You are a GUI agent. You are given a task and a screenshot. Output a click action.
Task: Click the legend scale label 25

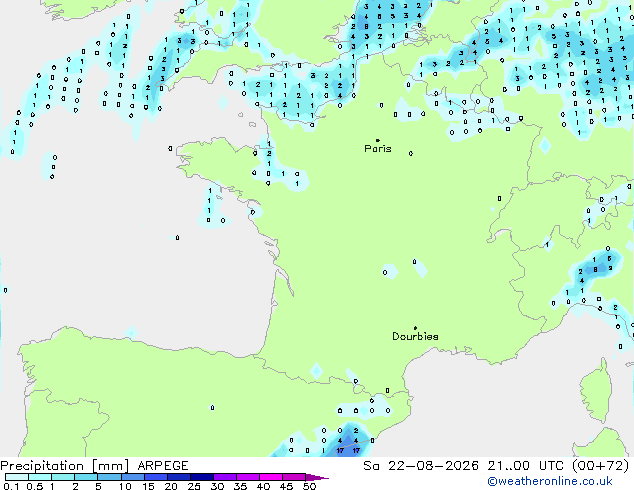tap(194, 486)
